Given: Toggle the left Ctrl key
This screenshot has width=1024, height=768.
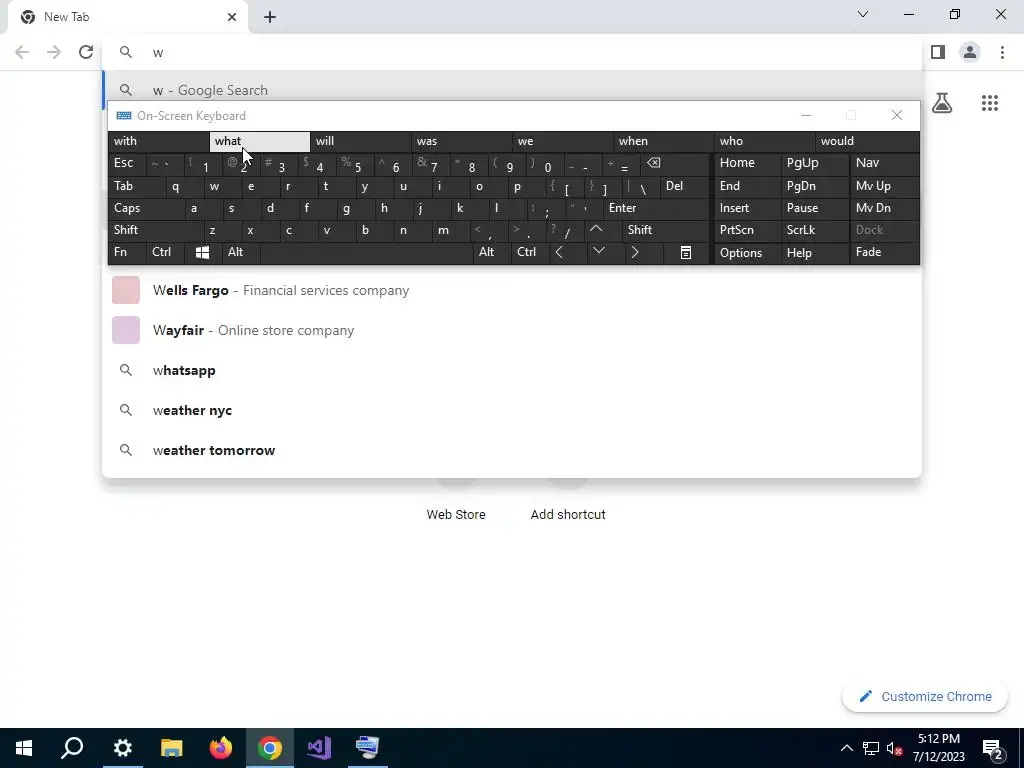Looking at the screenshot, I should pyautogui.click(x=165, y=252).
